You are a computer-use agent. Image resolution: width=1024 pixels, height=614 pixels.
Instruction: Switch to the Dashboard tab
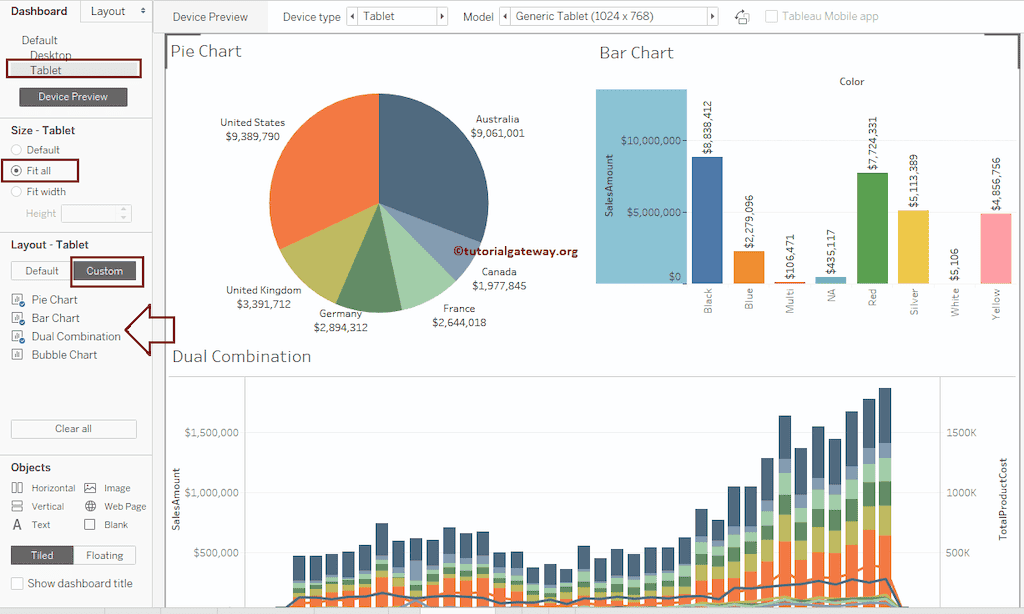(39, 11)
